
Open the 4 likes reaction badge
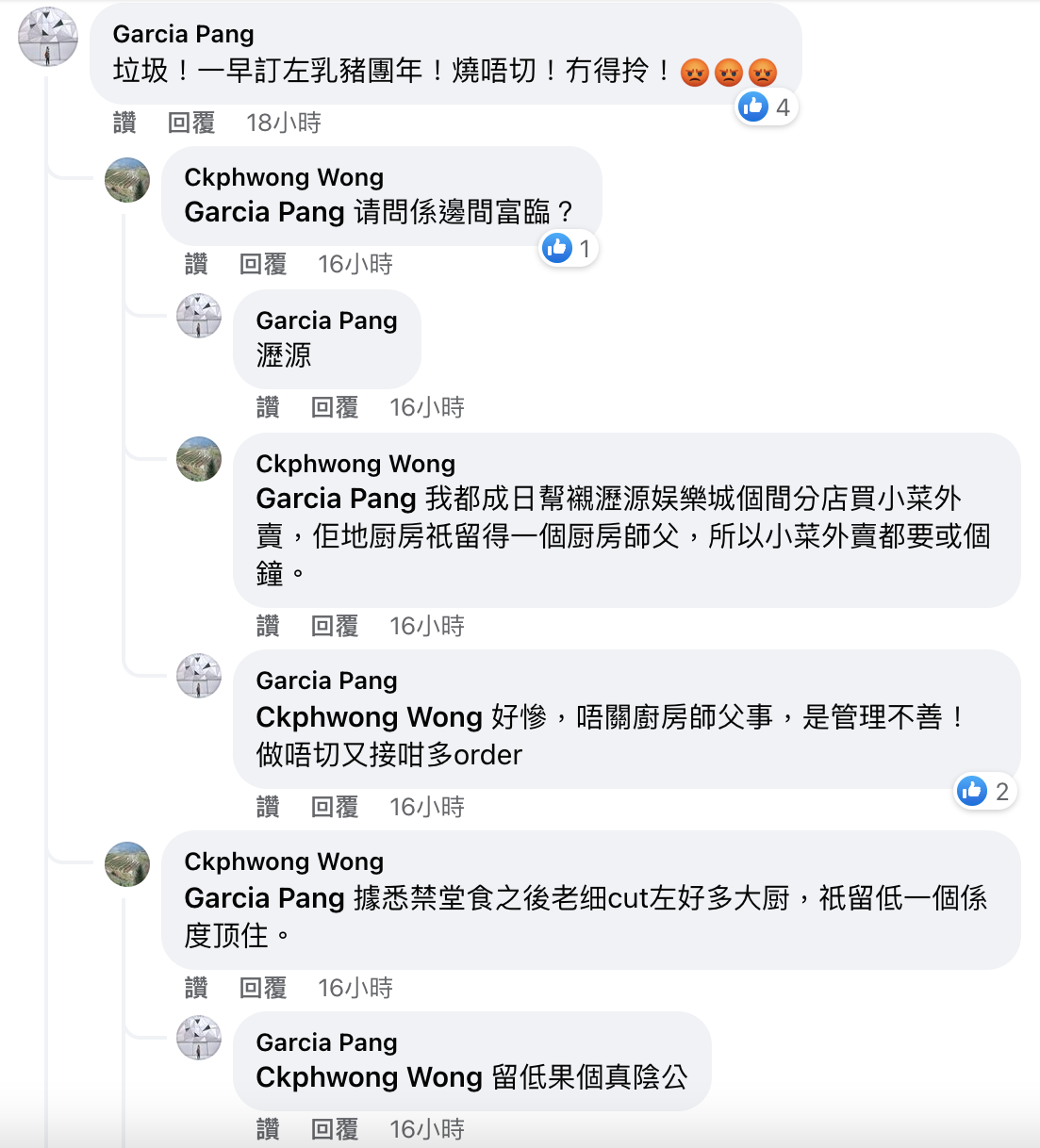[766, 107]
